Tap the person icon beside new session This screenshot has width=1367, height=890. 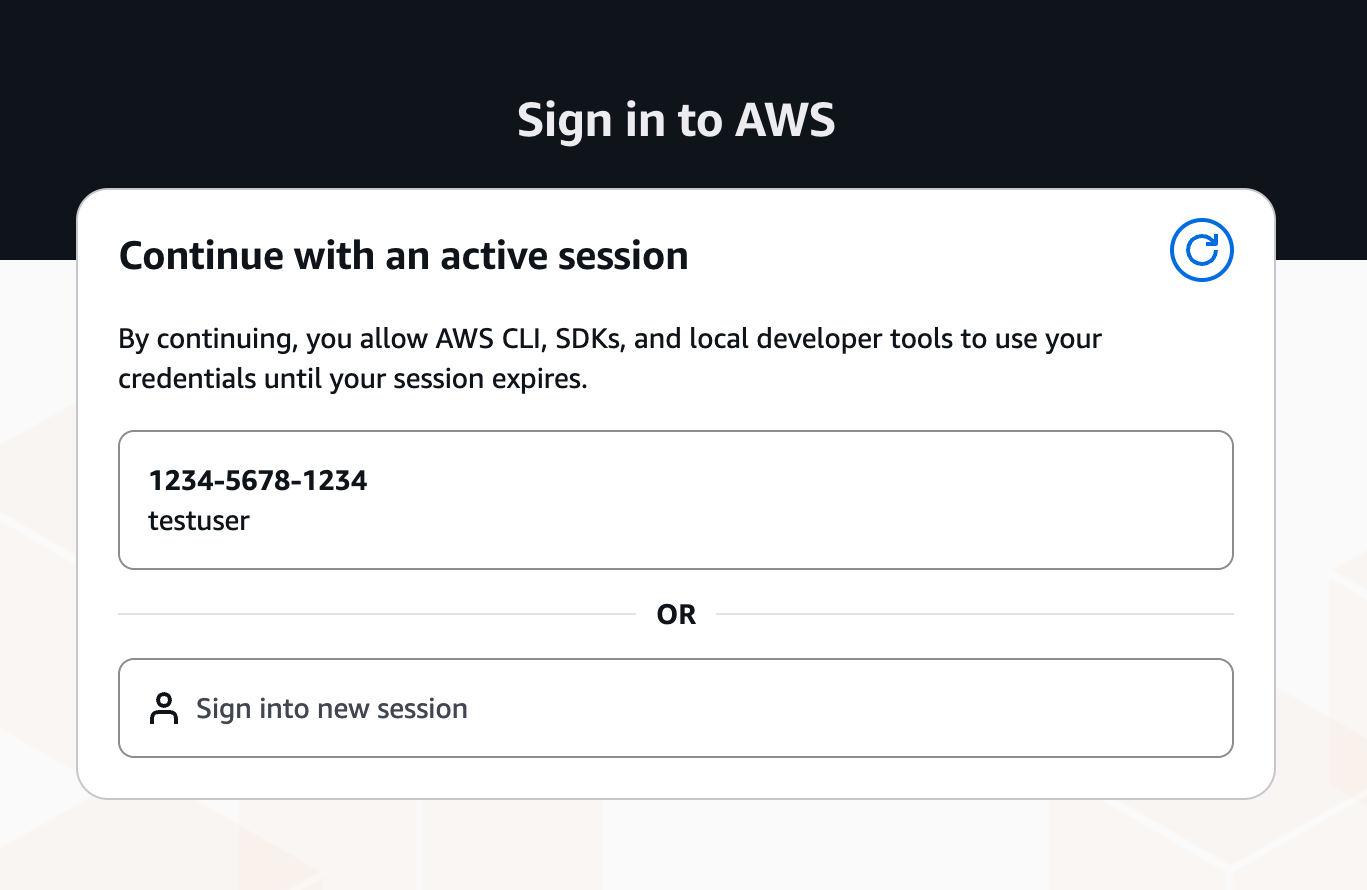164,708
